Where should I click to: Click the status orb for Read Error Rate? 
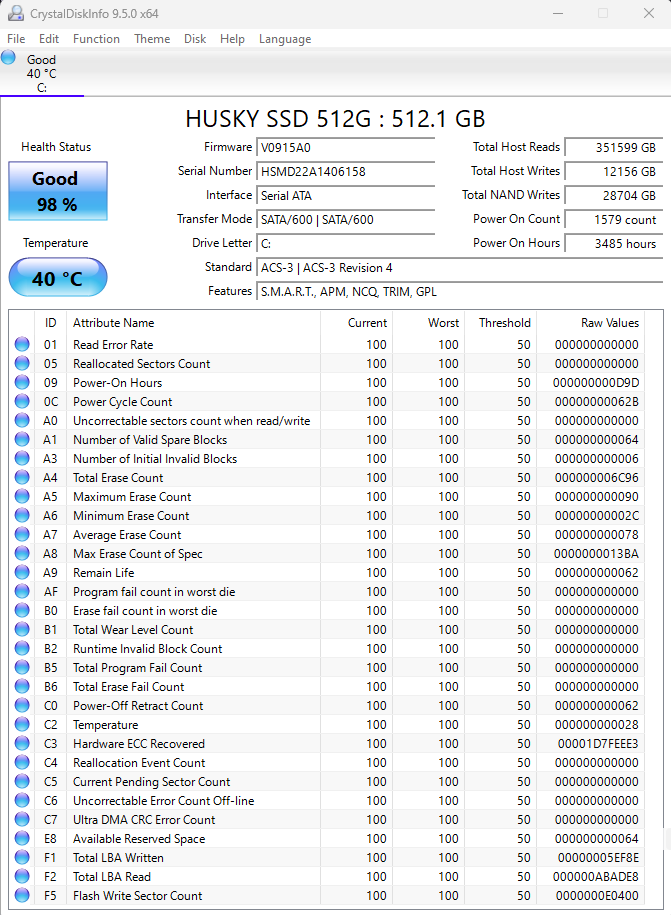[22, 344]
